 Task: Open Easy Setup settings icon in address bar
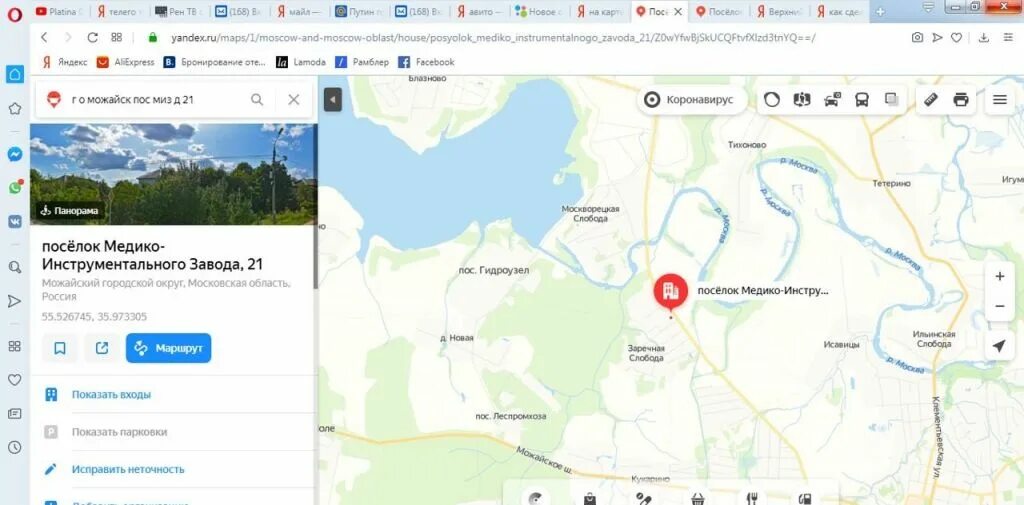pyautogui.click(x=1008, y=38)
